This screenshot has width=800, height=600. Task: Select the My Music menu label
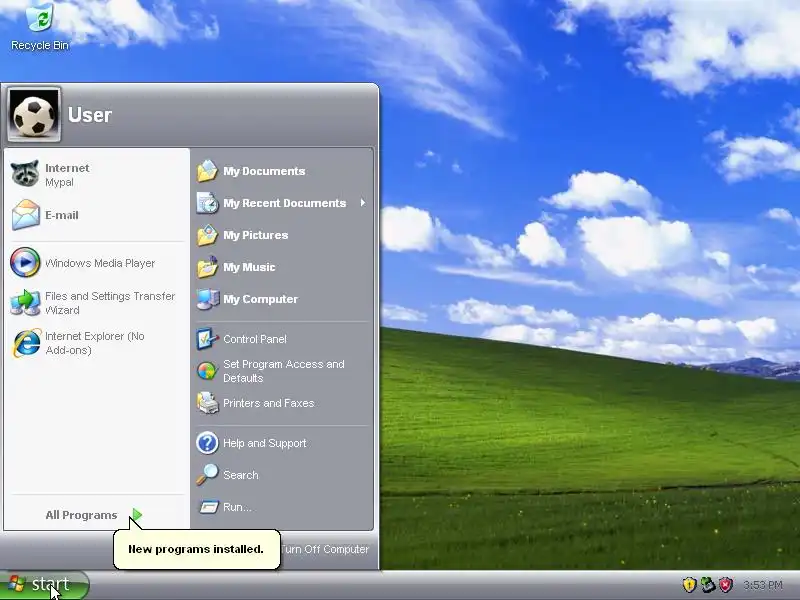249,267
